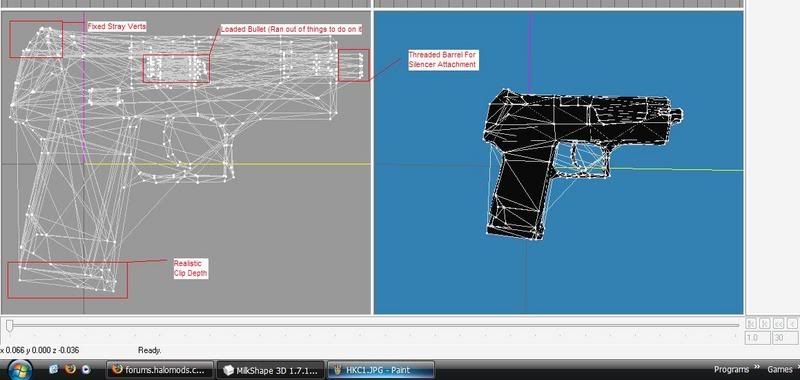Focus the total frames field showing 30
This screenshot has height=380, width=800.
pos(785,338)
